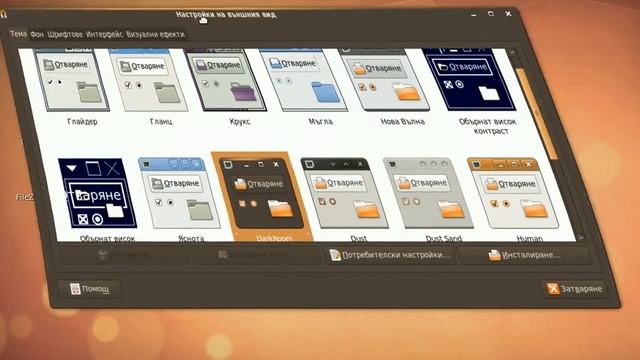Open the Тема tab
This screenshot has width=640, height=360.
(18, 34)
